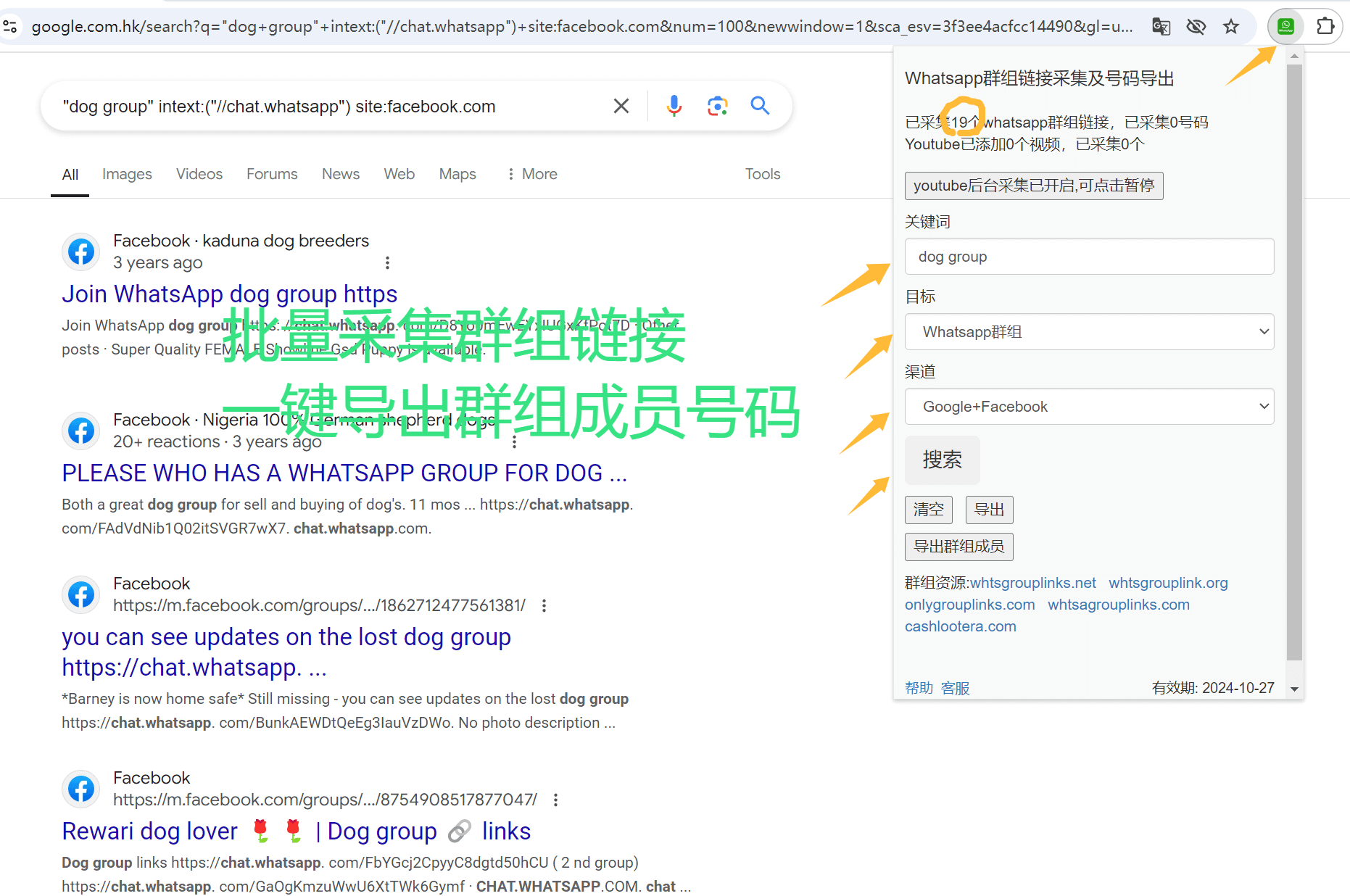
Task: Open Google Translate page icon
Action: click(1161, 27)
